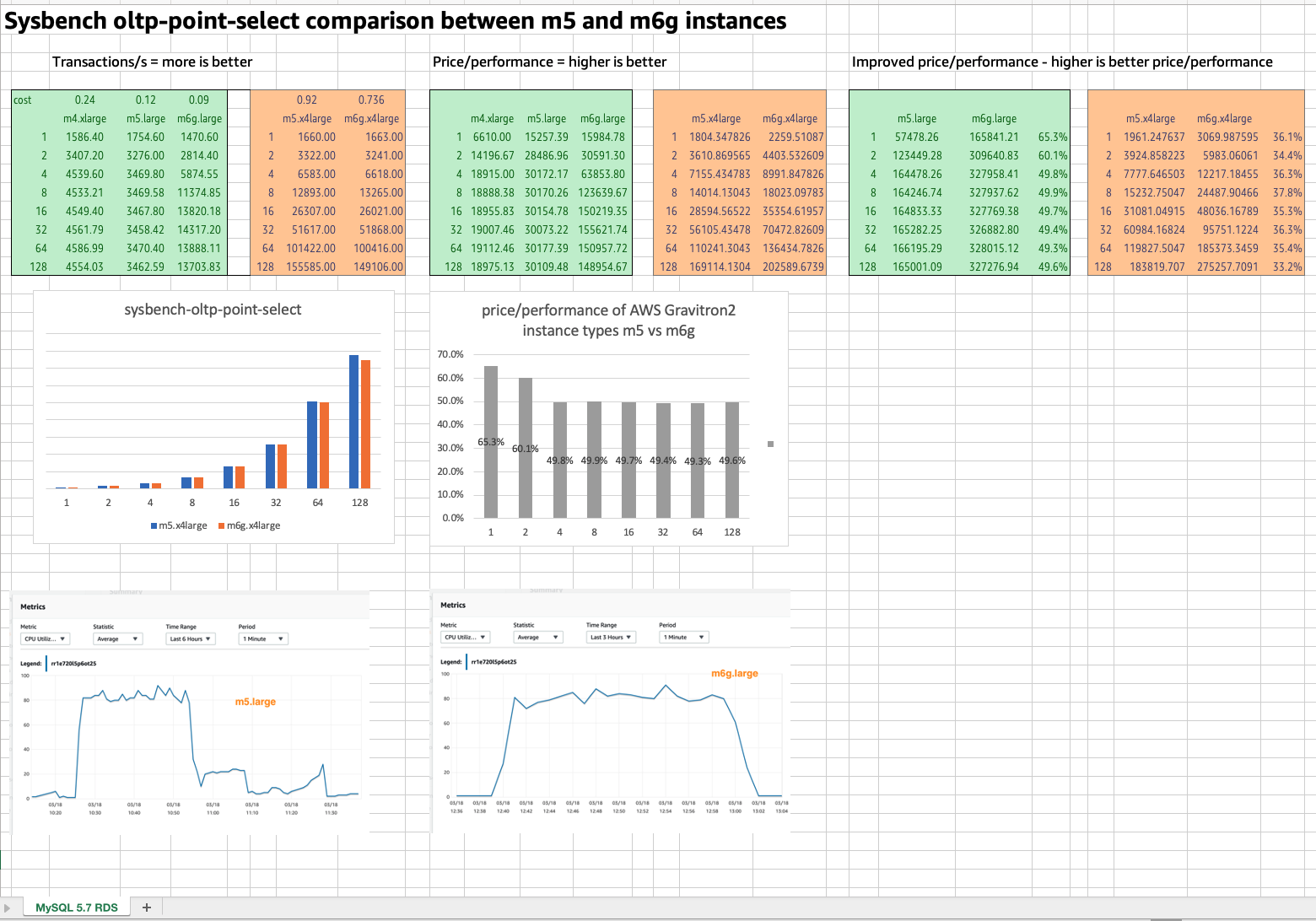Click the tallest blue bar at 128 threads
Image resolution: width=1316 pixels, height=921 pixels.
click(x=354, y=422)
